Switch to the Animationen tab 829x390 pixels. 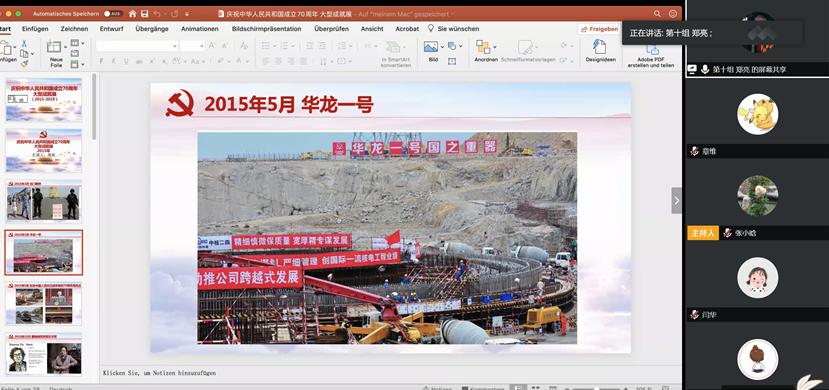pyautogui.click(x=199, y=29)
